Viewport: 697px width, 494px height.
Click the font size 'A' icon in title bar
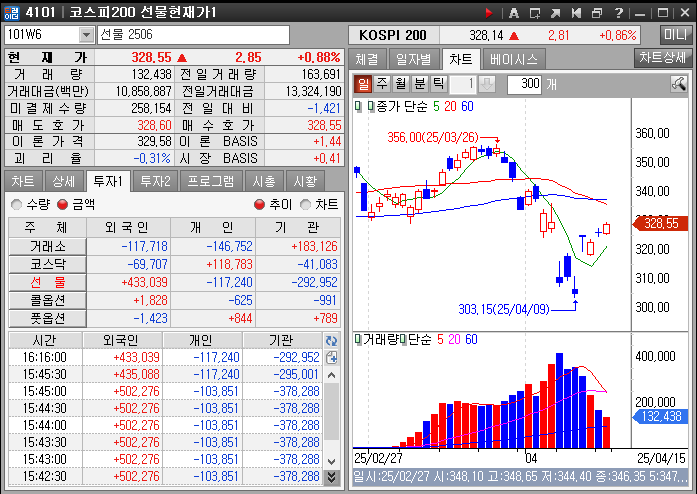[513, 12]
